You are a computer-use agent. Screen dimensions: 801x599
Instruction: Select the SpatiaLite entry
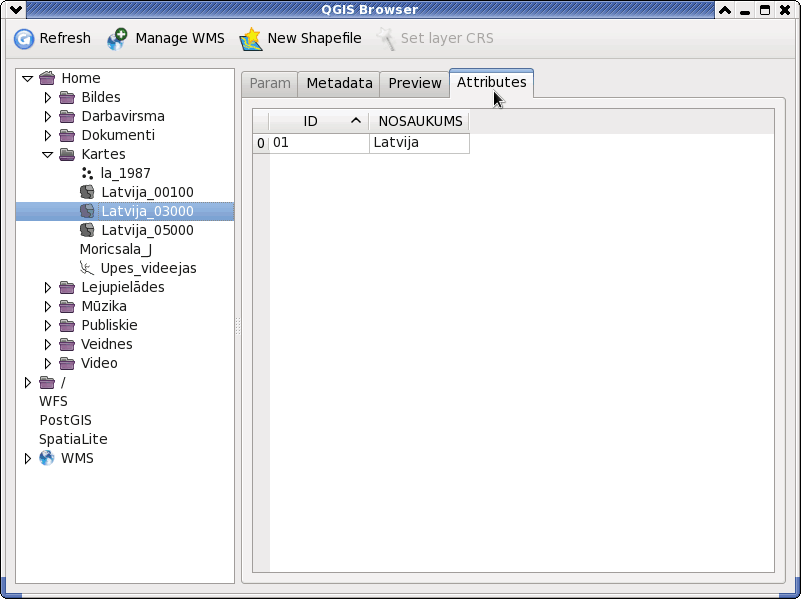(x=73, y=439)
